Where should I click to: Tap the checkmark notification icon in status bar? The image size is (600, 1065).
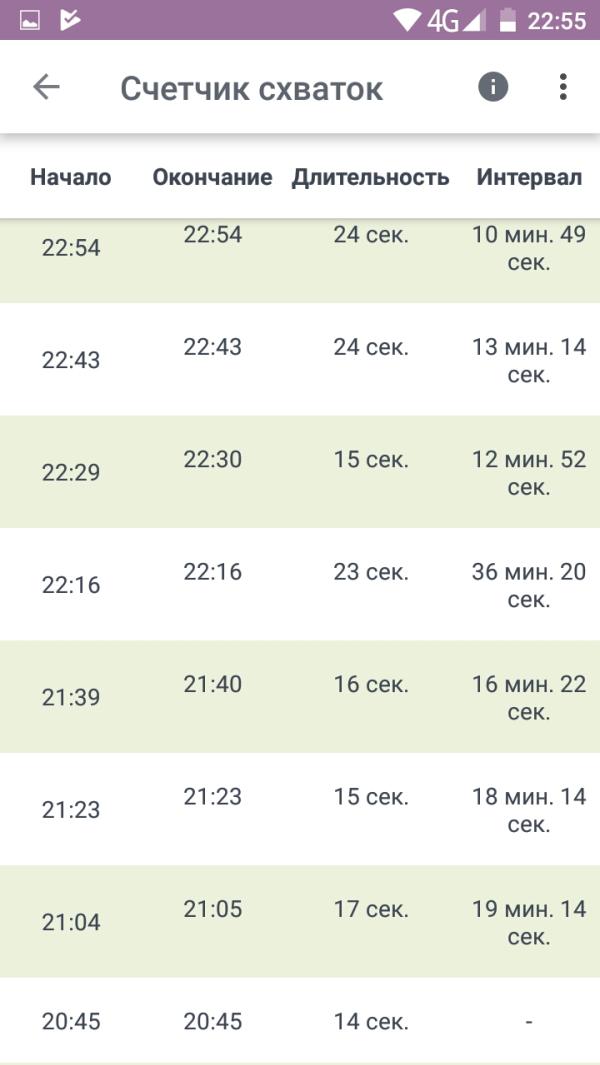coord(70,21)
